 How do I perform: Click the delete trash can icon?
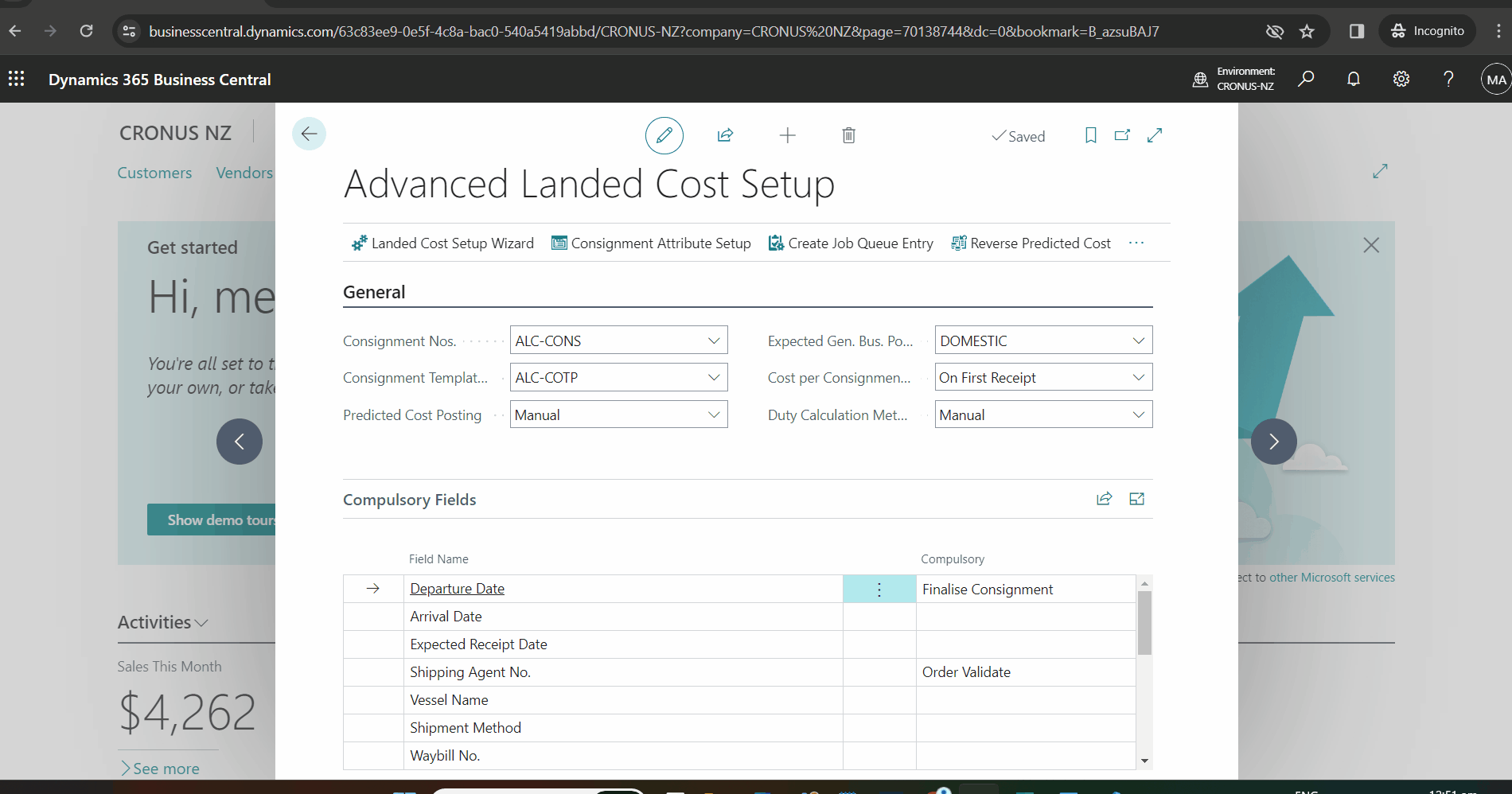849,135
